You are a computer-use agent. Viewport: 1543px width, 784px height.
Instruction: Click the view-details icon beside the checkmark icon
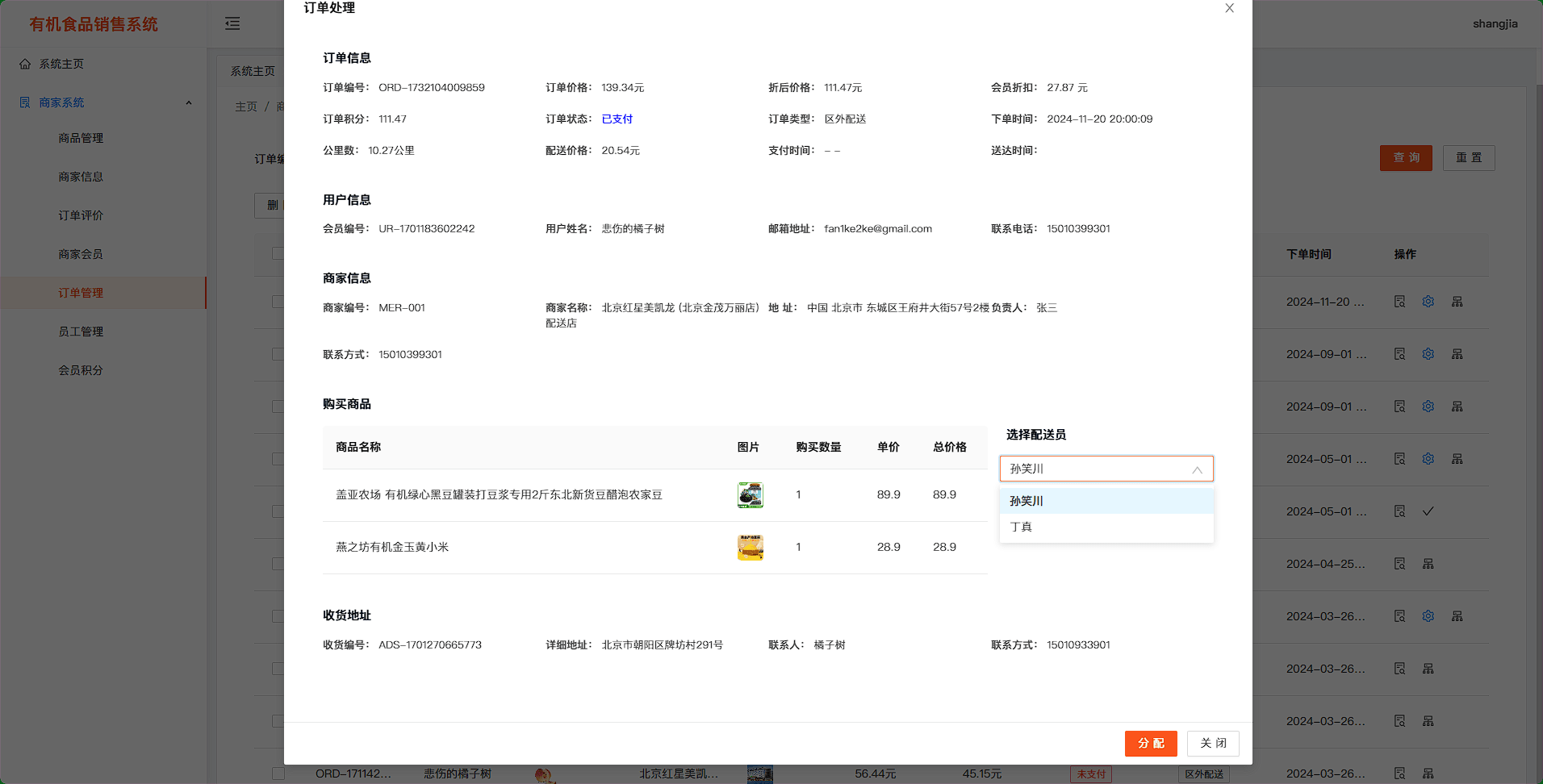click(1399, 511)
